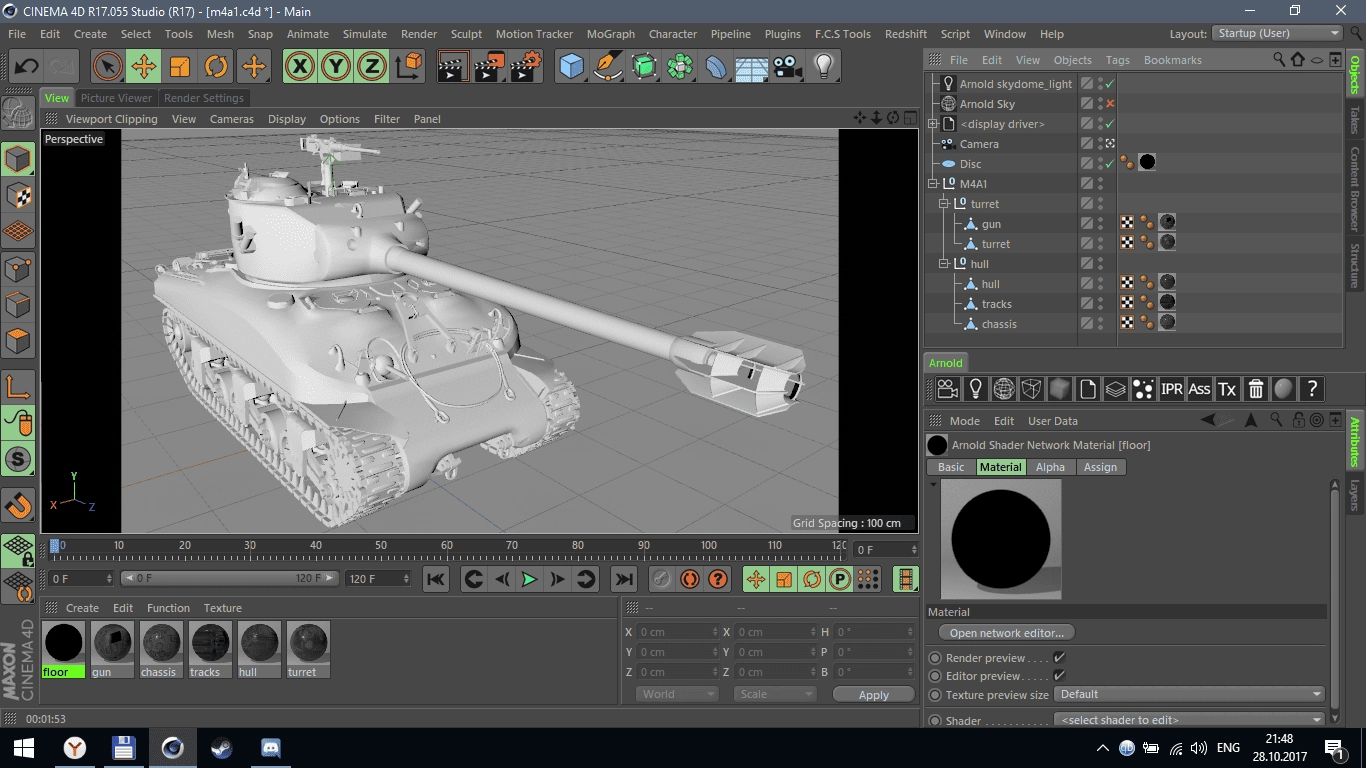This screenshot has height=768, width=1366.
Task: Add a Cube primitive object
Action: (572, 67)
